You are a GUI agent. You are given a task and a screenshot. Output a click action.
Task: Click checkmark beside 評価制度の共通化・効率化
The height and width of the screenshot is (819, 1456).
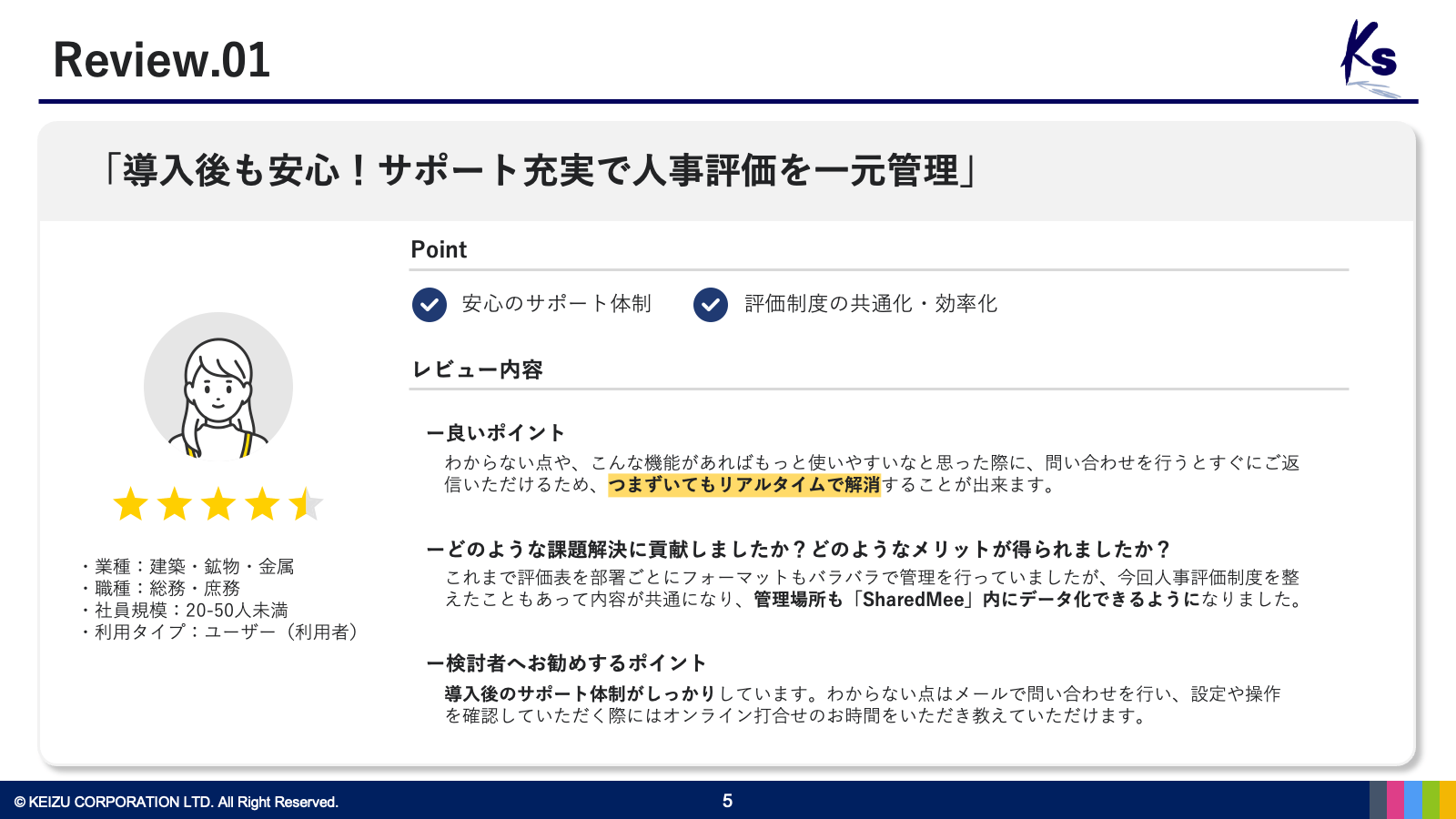[711, 305]
